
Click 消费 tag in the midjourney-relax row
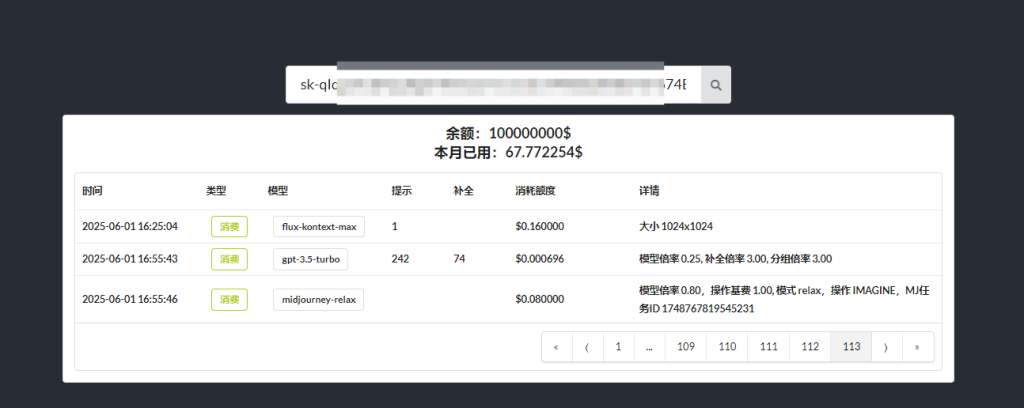(x=229, y=299)
